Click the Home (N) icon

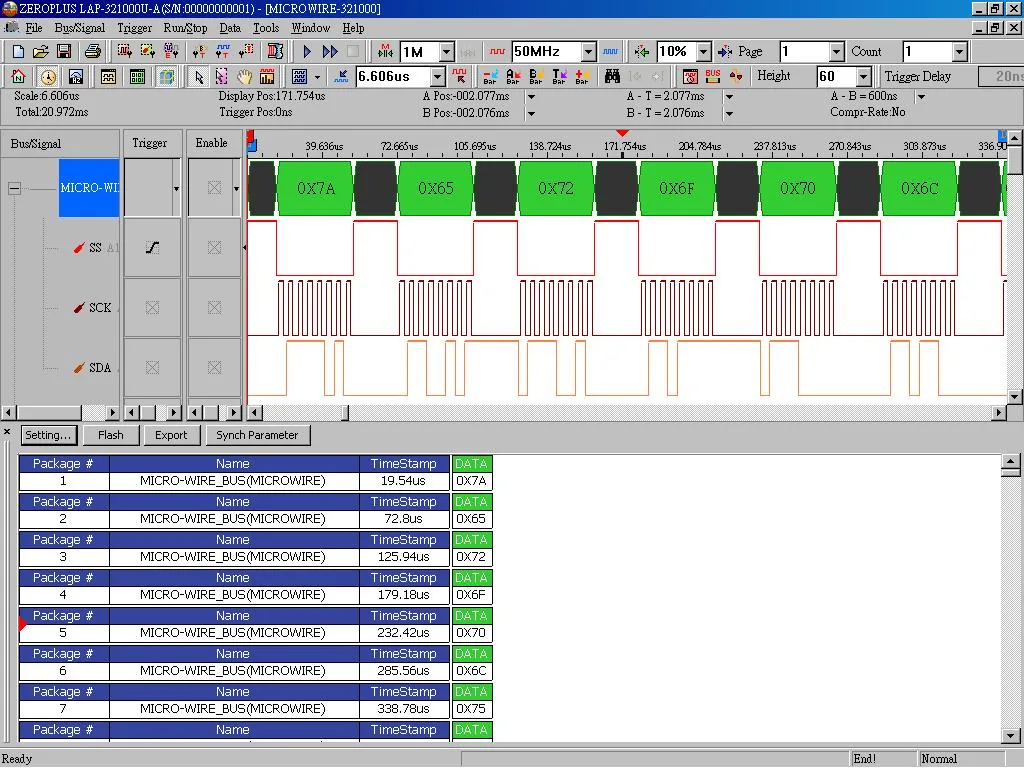[x=18, y=76]
